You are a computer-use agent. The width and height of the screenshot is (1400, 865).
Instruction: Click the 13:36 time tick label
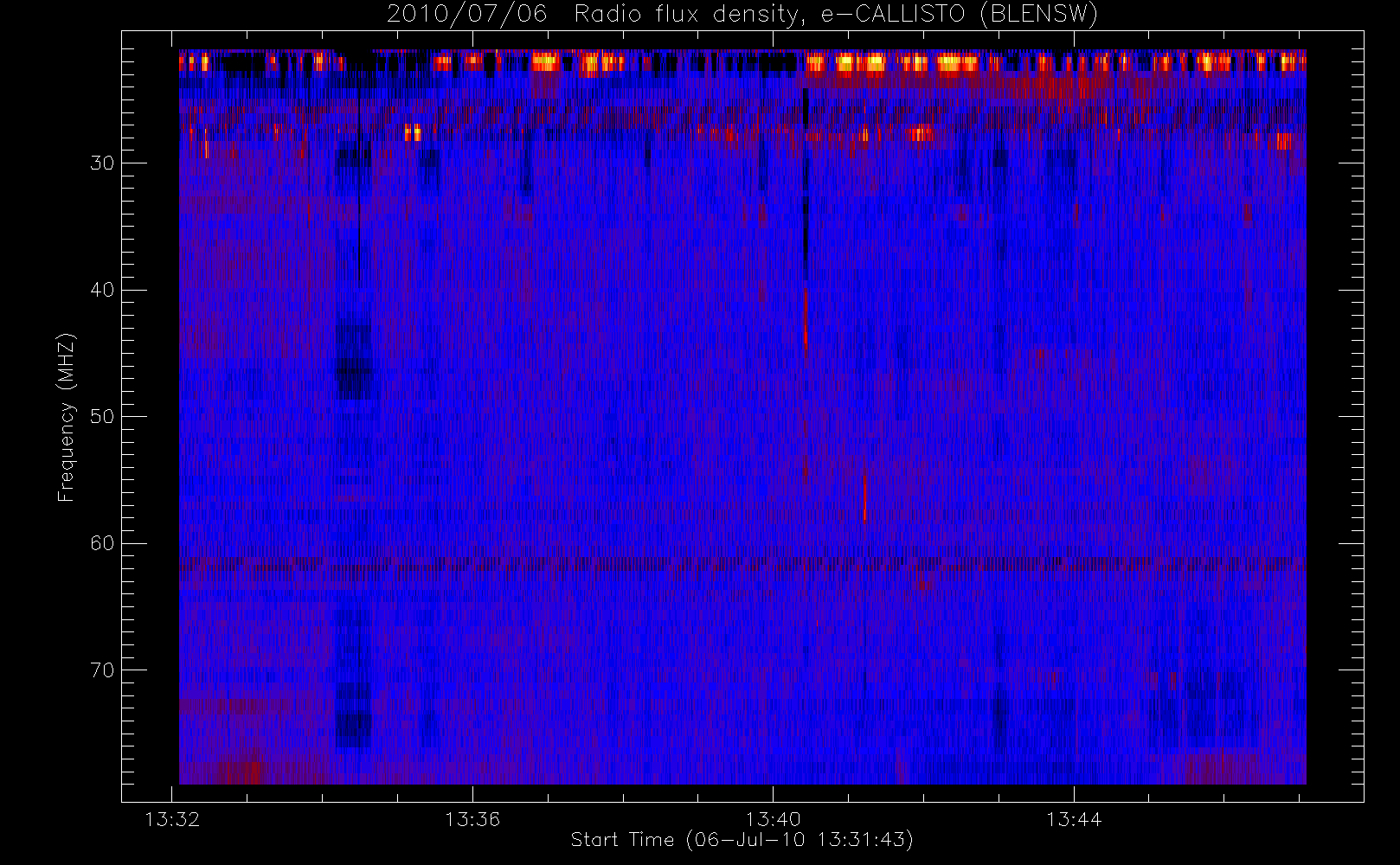pyautogui.click(x=472, y=819)
